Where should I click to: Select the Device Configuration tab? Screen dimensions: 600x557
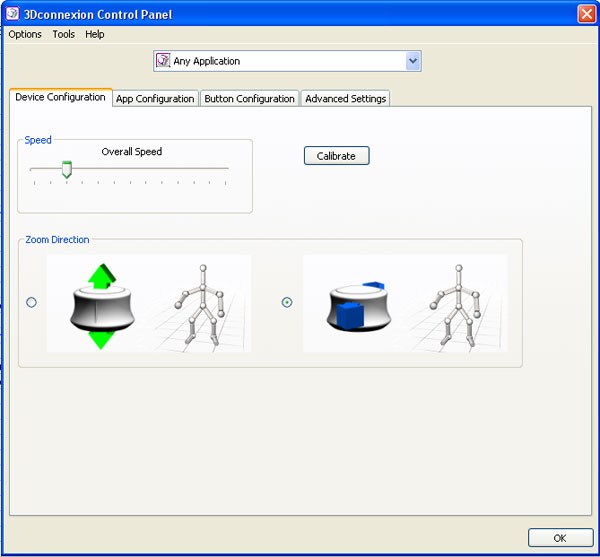[x=60, y=97]
